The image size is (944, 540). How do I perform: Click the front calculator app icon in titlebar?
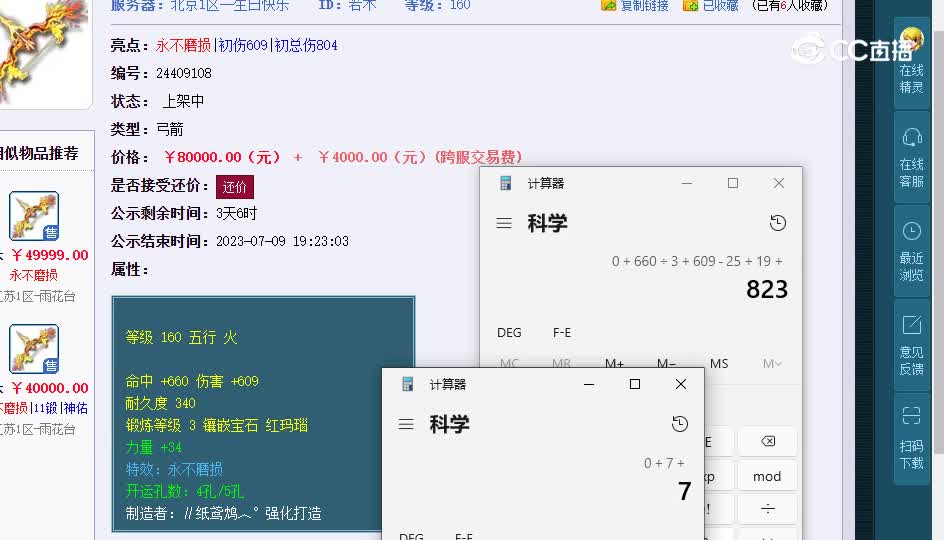(408, 384)
